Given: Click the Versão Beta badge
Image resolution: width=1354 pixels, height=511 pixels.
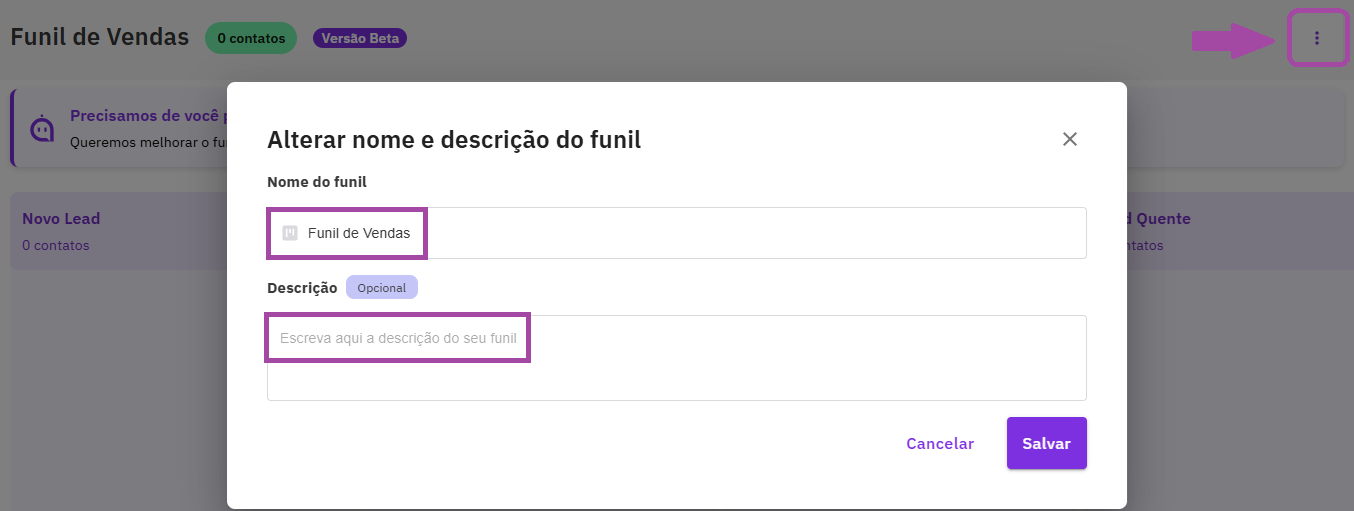Looking at the screenshot, I should pos(360,38).
